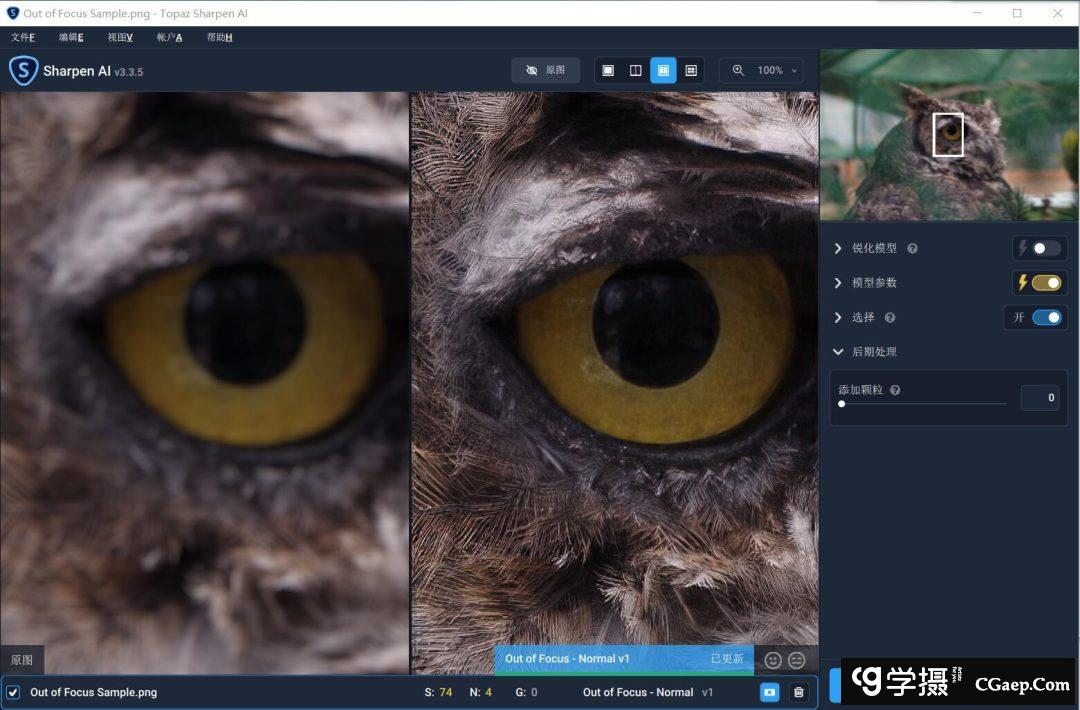Switch to comparison grid view
The height and width of the screenshot is (710, 1080).
tap(691, 71)
